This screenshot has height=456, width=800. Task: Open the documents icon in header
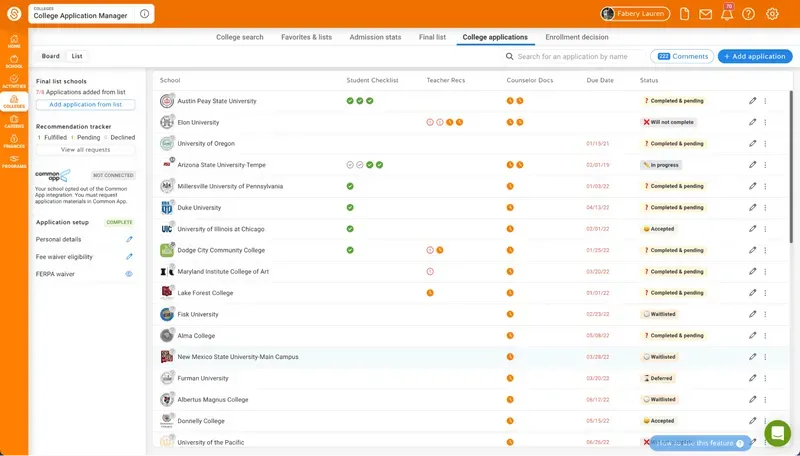[x=685, y=14]
